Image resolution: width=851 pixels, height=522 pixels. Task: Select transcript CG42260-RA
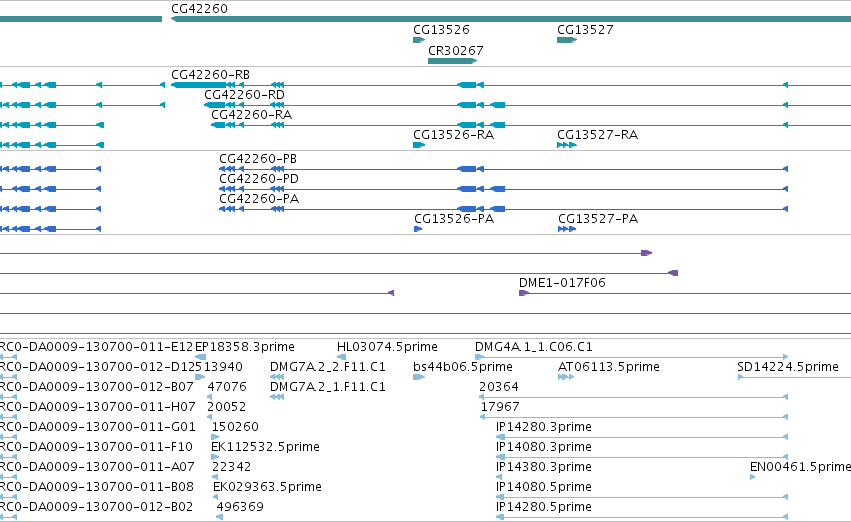251,115
